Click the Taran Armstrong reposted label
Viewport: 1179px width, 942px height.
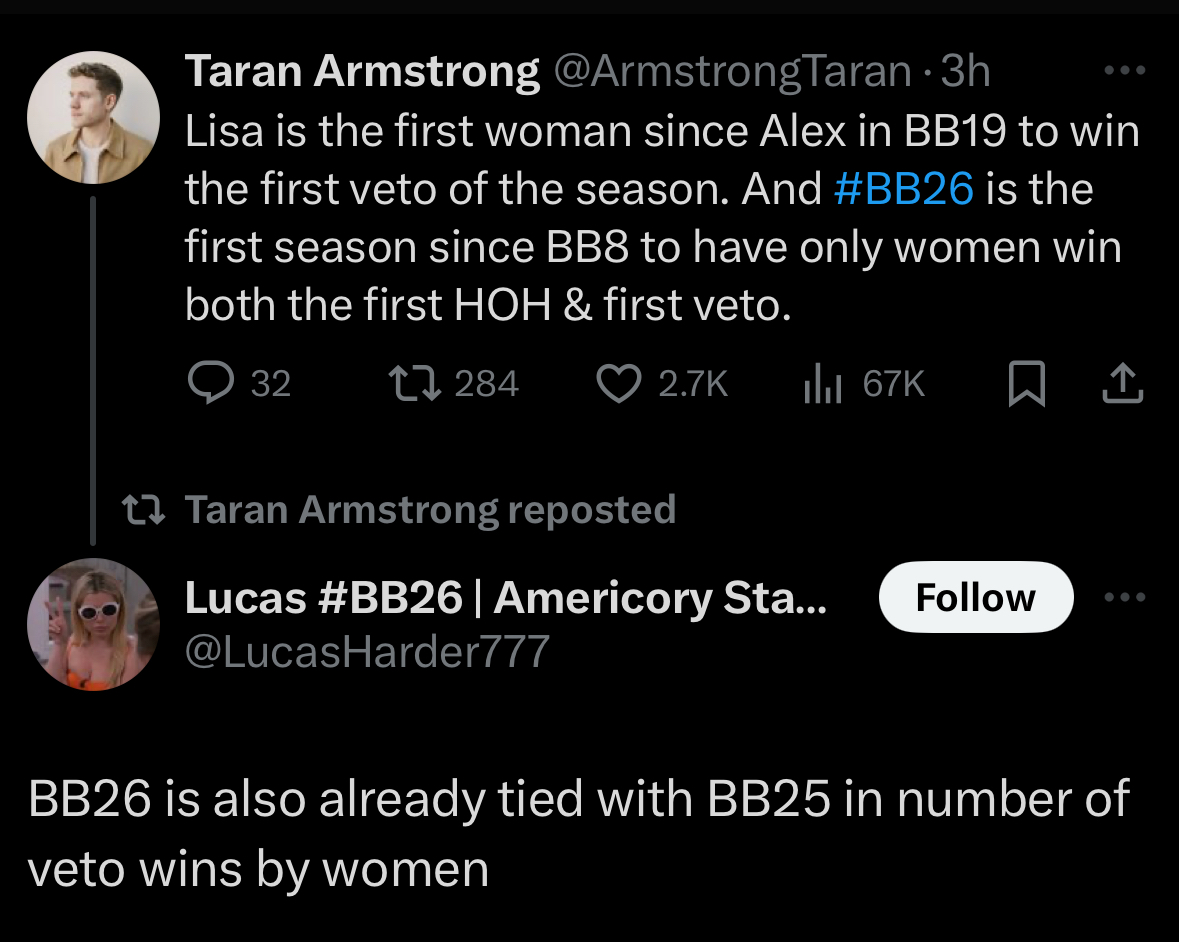pyautogui.click(x=430, y=509)
